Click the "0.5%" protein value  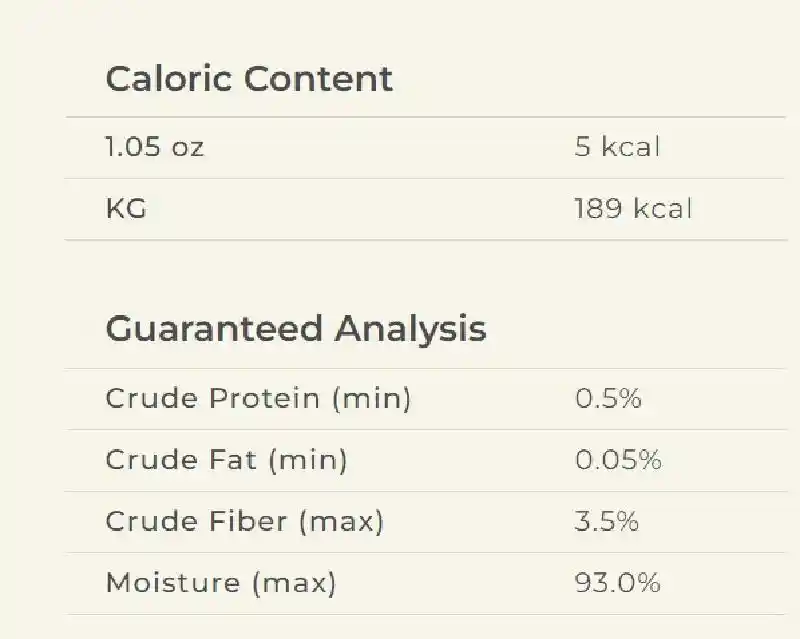(608, 399)
